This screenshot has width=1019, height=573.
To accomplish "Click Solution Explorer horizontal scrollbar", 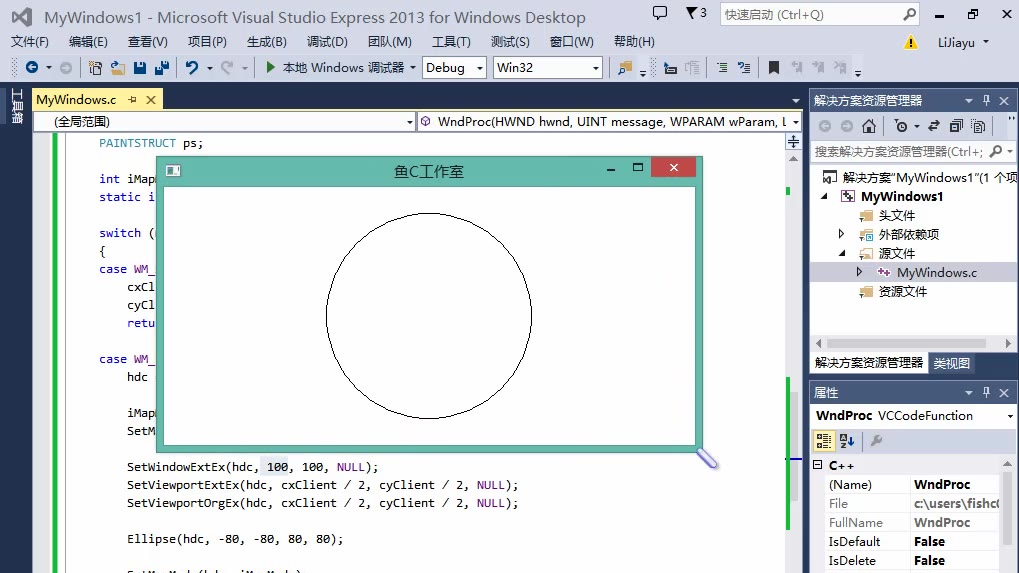I will pos(913,343).
